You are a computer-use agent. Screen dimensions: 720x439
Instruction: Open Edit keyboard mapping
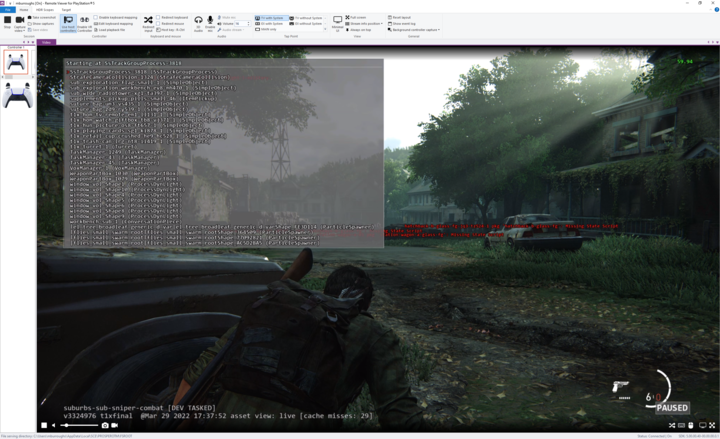[x=113, y=23]
